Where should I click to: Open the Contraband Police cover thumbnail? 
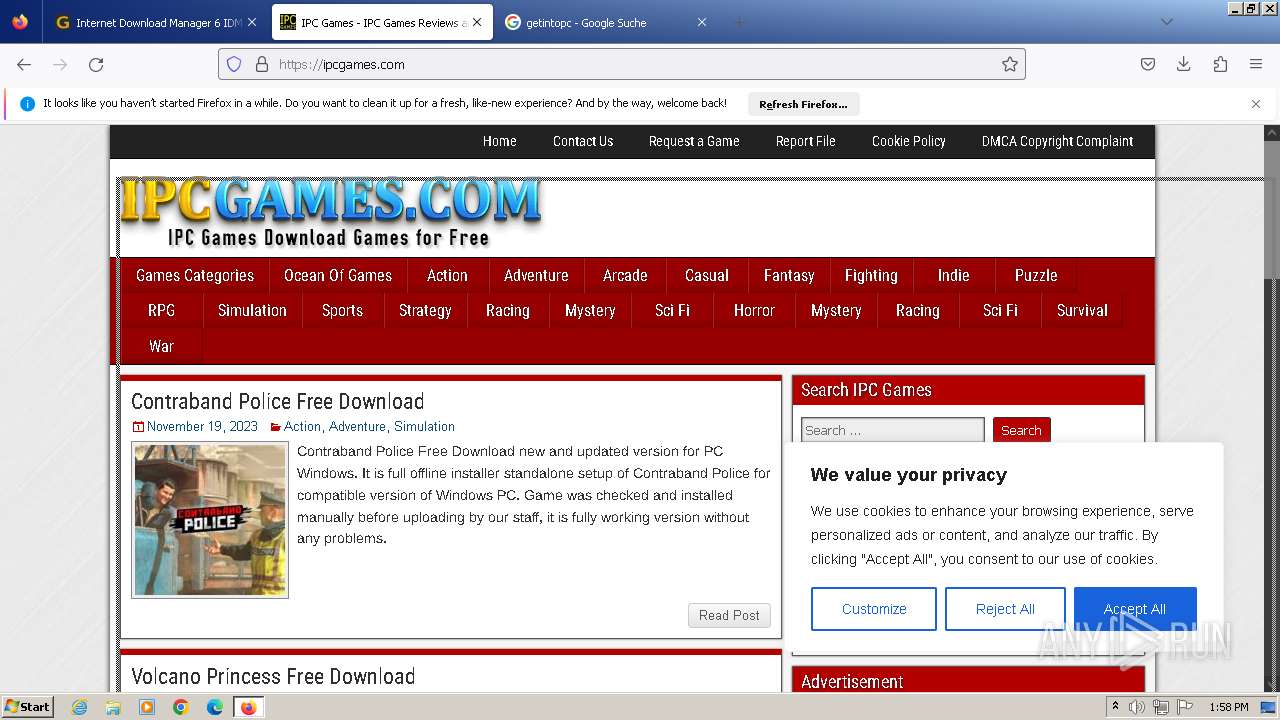click(210, 521)
